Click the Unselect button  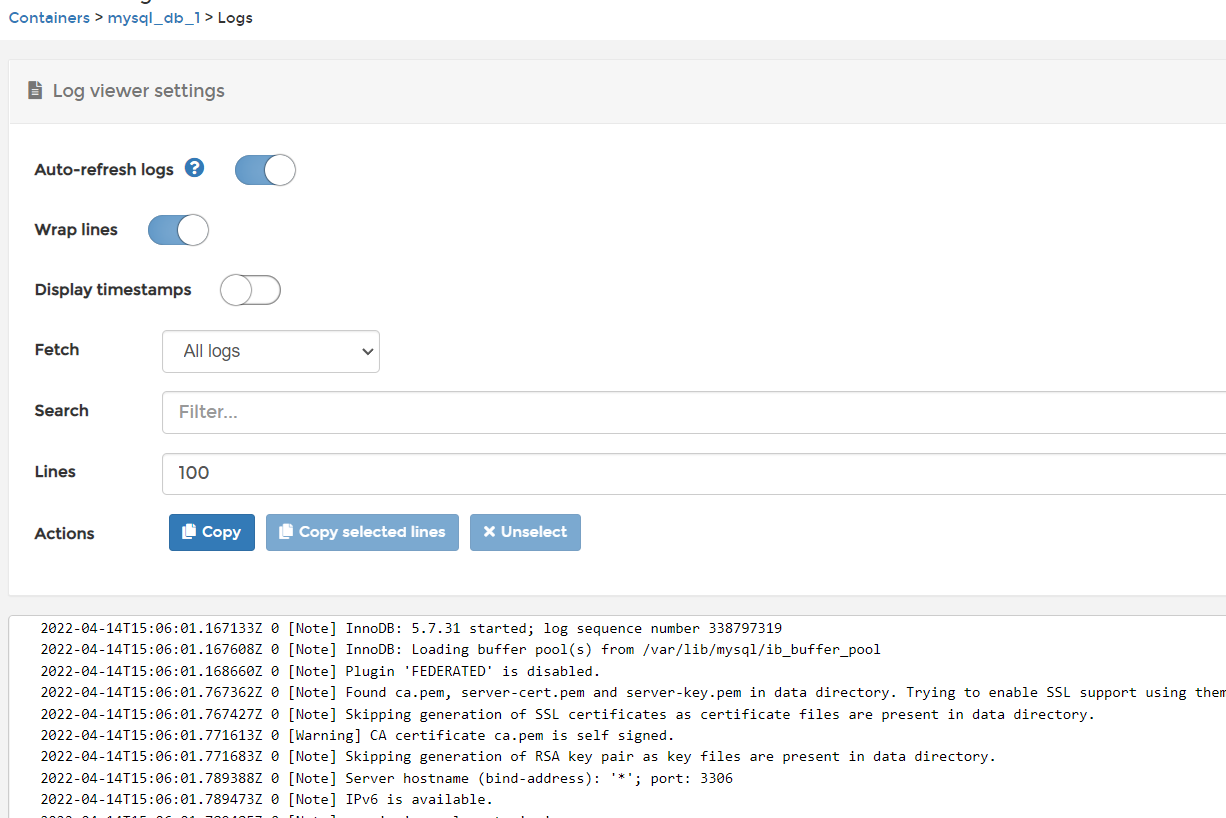(525, 532)
